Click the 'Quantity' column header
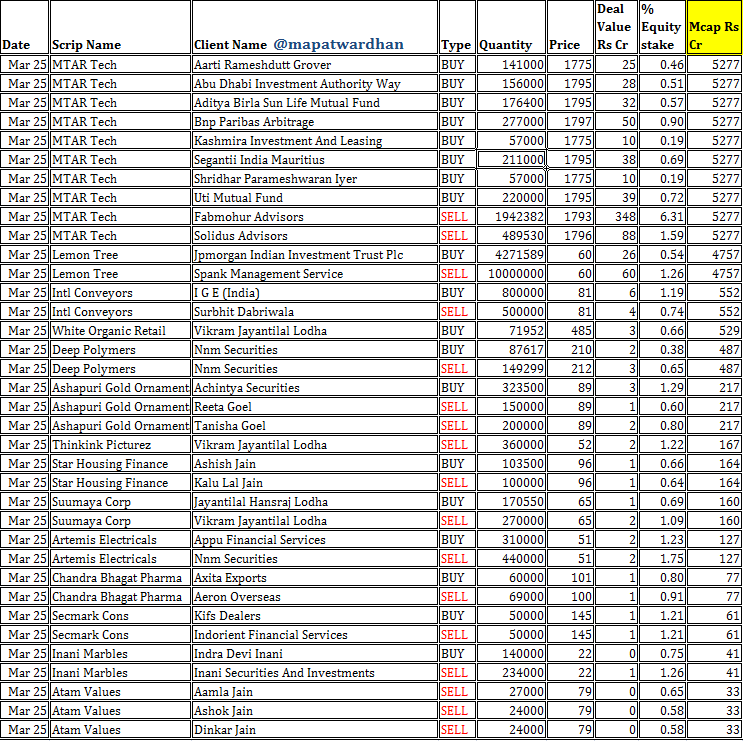Viewport: 743px width, 741px height. [x=511, y=27]
